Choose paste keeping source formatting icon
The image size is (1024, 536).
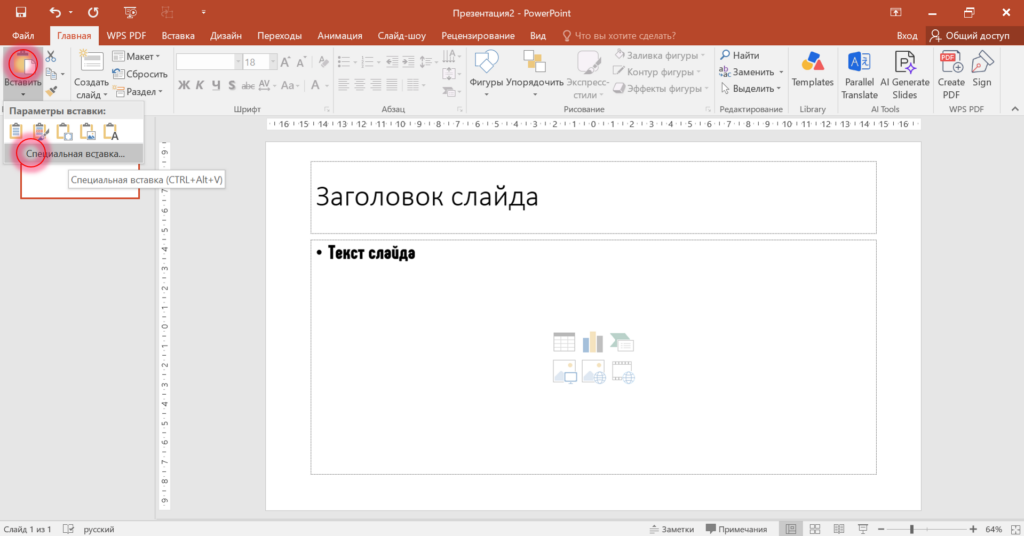(40, 132)
